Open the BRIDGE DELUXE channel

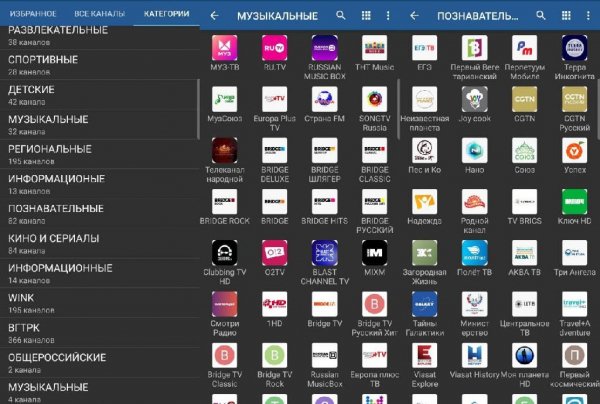point(274,150)
